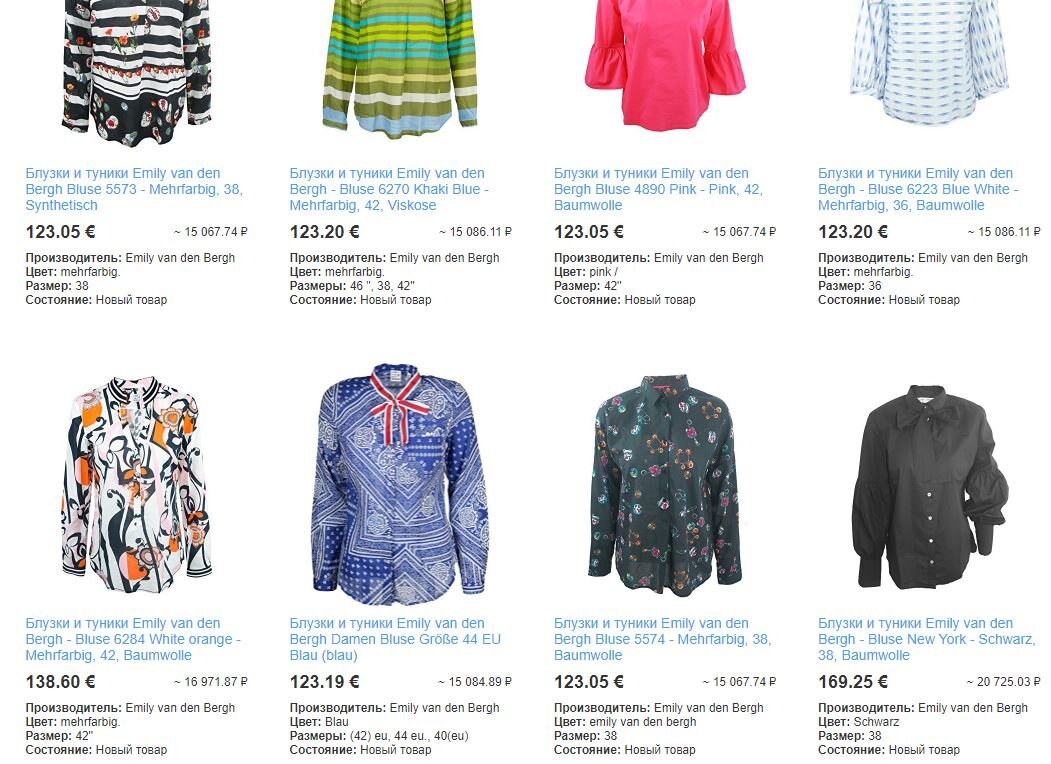This screenshot has height=764, width=1051.
Task: Open the Bluse 4890 Pink product link
Action: (658, 189)
